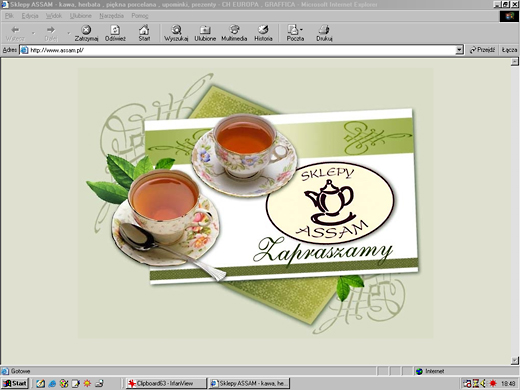Open the Poczta dropdown arrow
This screenshot has height=390, width=520.
301,30
